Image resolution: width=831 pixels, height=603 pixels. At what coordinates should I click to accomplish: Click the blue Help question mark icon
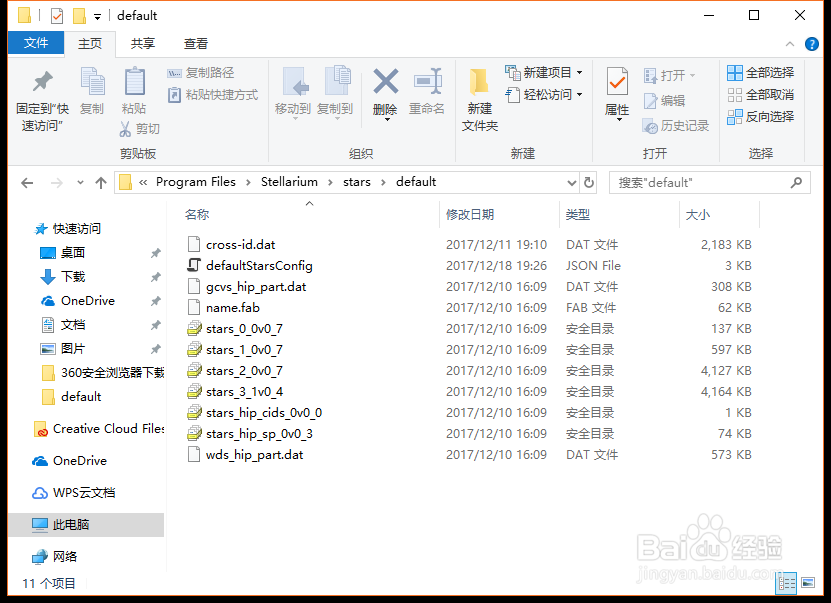point(811,44)
